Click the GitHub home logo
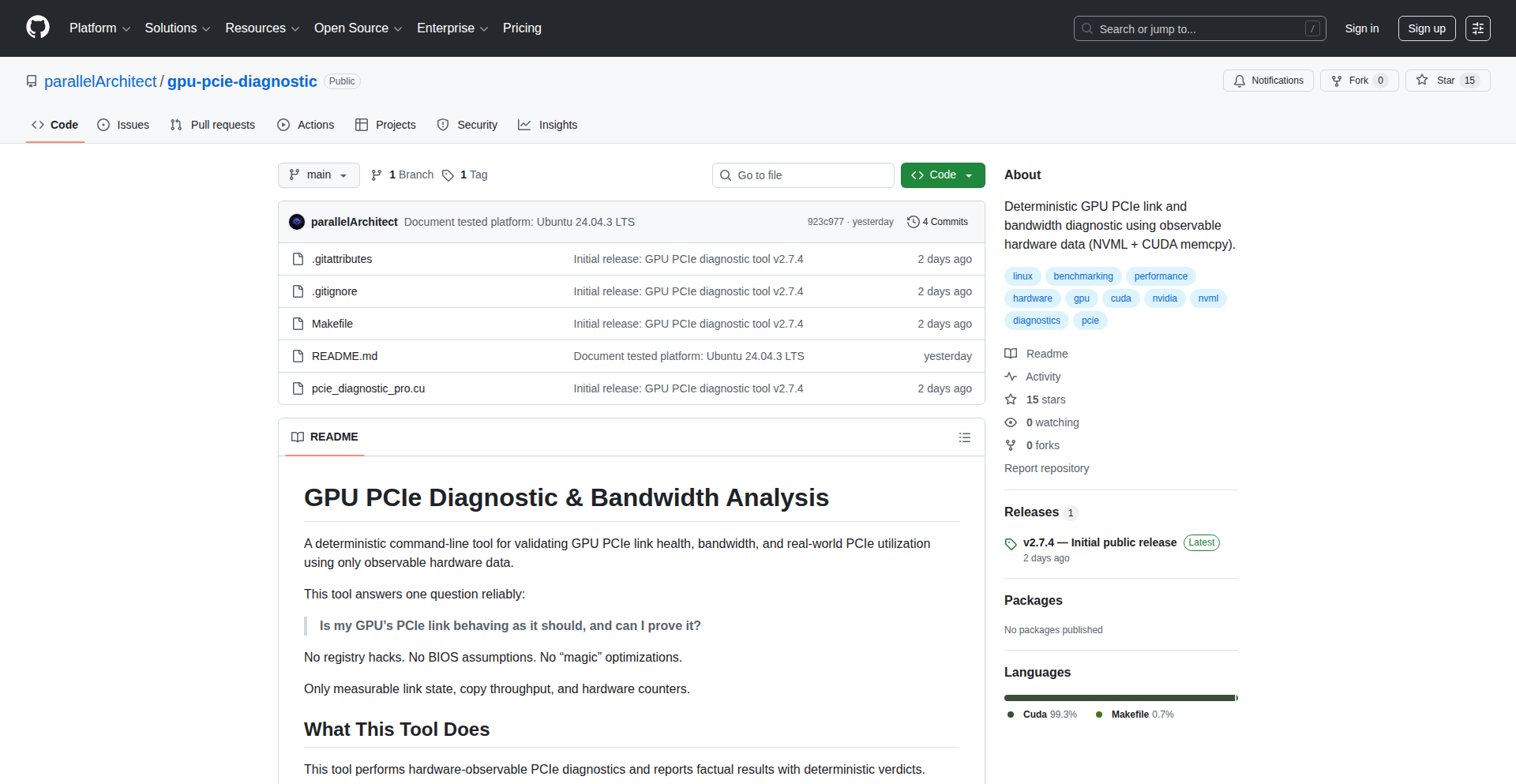 (36, 28)
